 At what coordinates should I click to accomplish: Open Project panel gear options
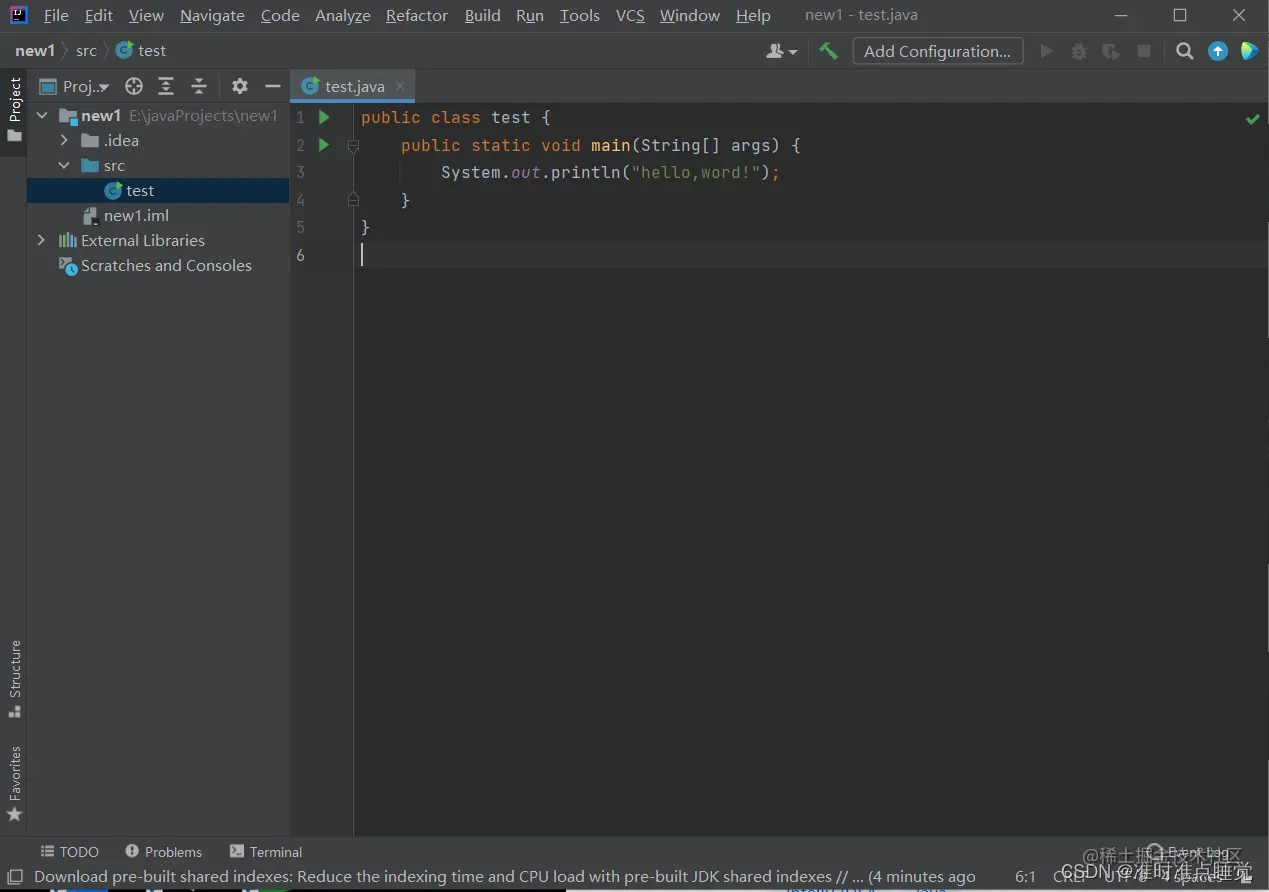tap(240, 86)
